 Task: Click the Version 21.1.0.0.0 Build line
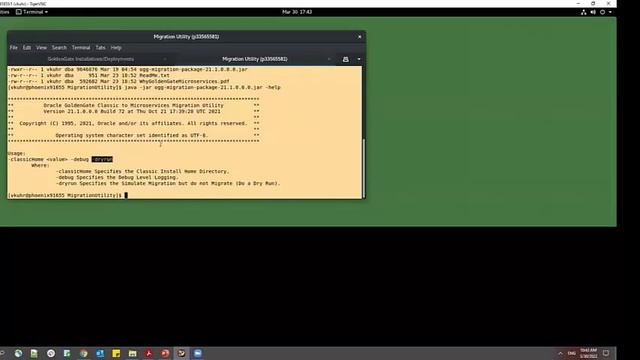[132, 111]
